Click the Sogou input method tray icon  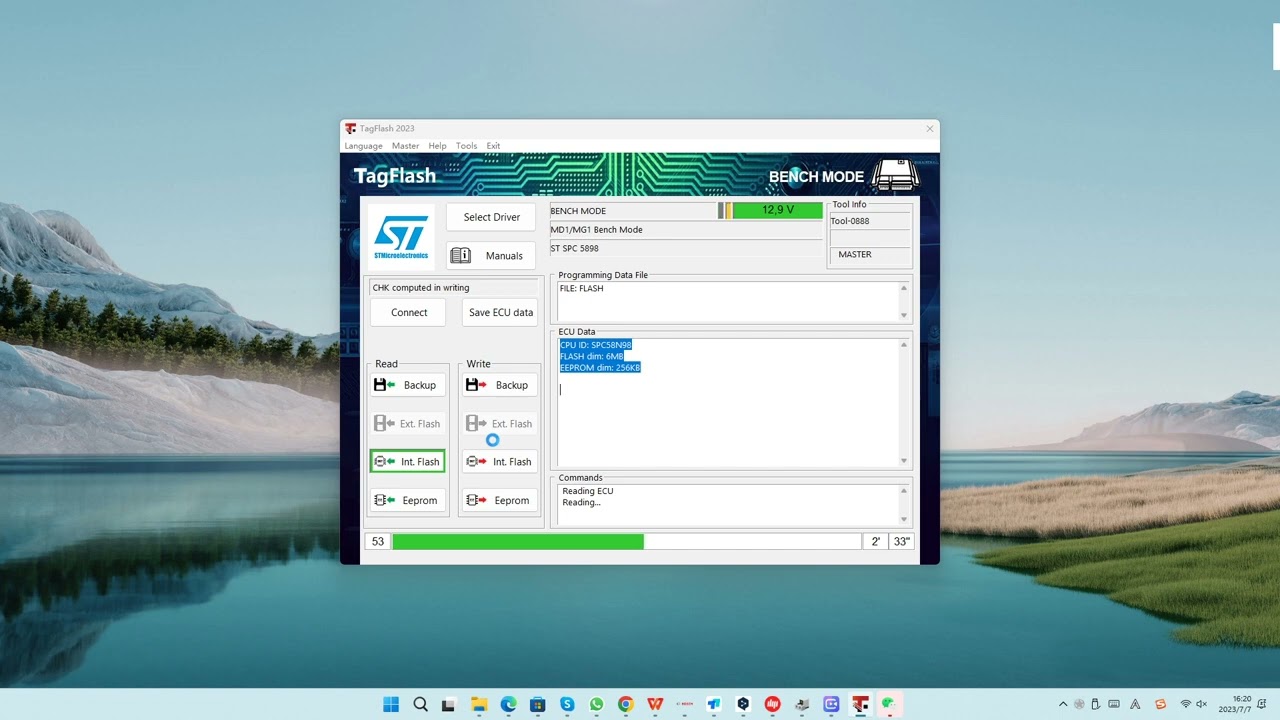1160,704
